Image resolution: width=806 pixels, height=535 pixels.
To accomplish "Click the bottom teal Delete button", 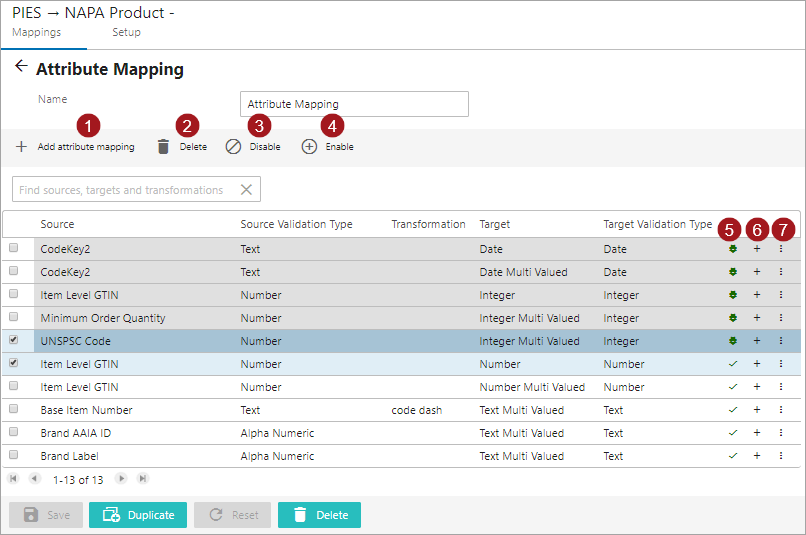I will pyautogui.click(x=319, y=515).
